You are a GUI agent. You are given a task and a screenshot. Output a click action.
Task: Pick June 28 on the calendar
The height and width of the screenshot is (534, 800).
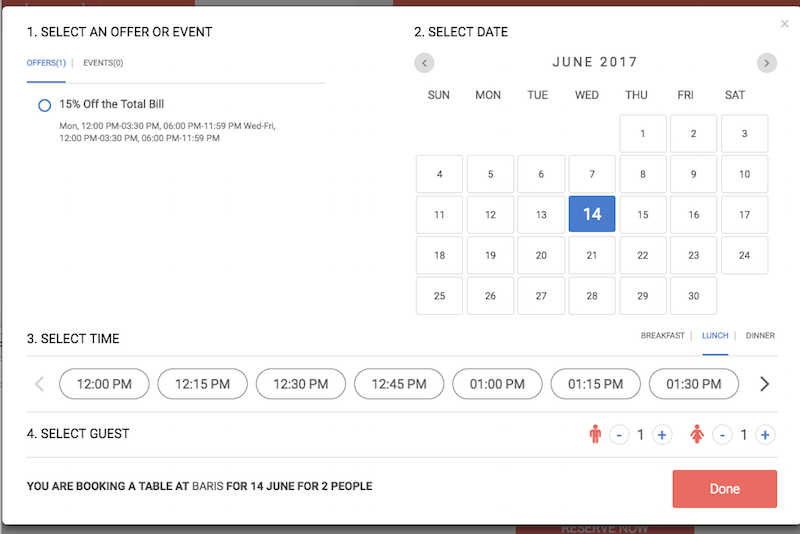point(592,296)
